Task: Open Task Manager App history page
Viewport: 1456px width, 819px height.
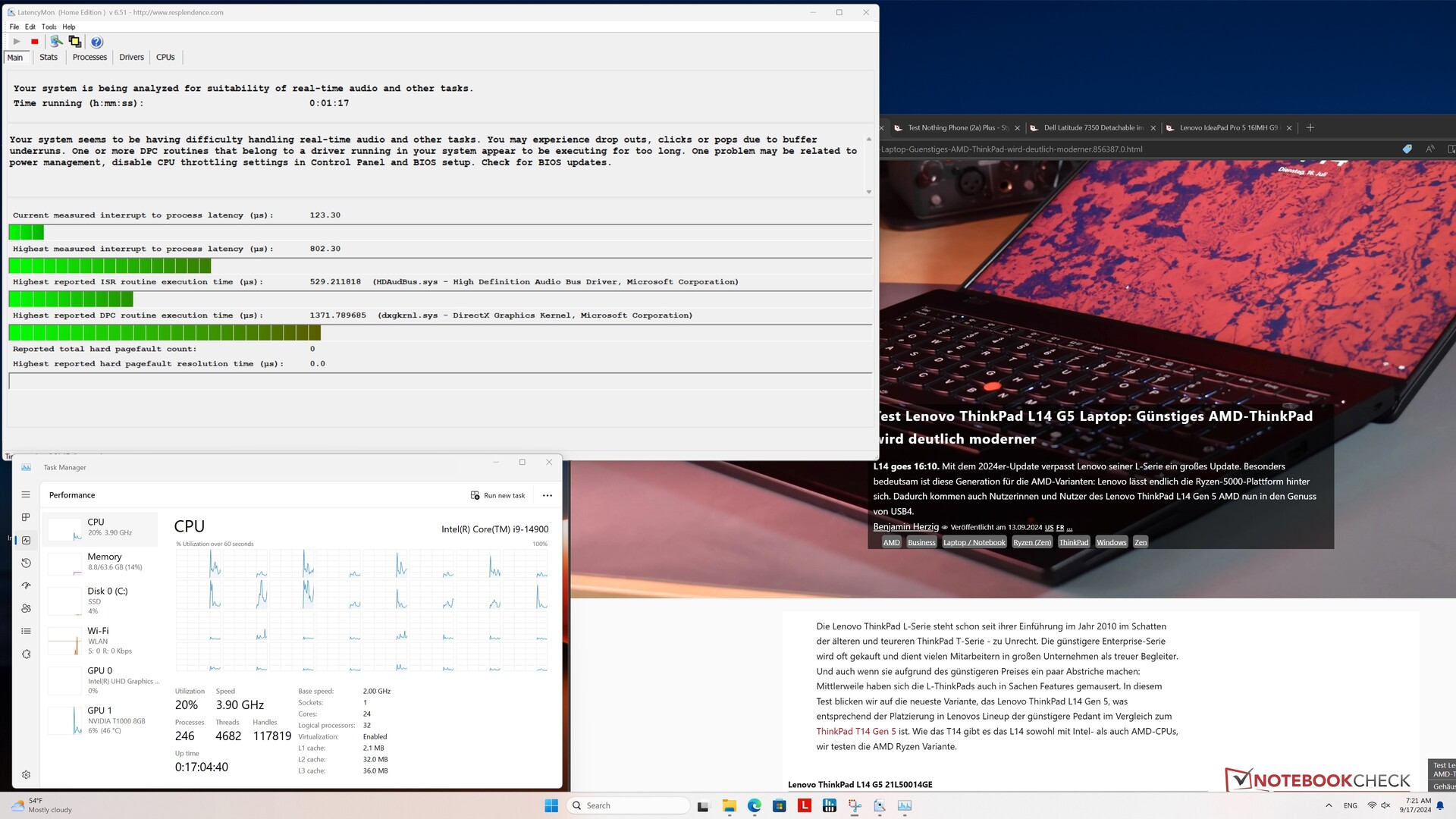Action: coord(26,563)
